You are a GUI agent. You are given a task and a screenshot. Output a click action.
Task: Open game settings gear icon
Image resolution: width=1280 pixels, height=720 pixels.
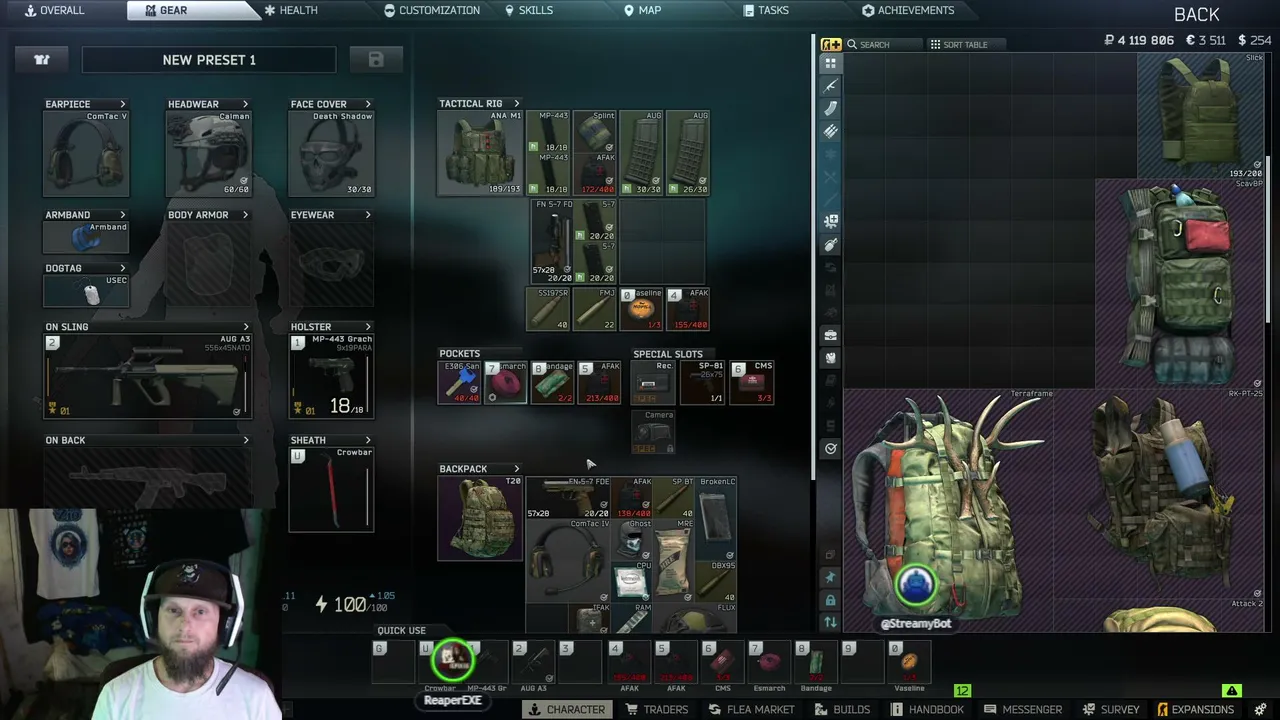tap(1260, 710)
